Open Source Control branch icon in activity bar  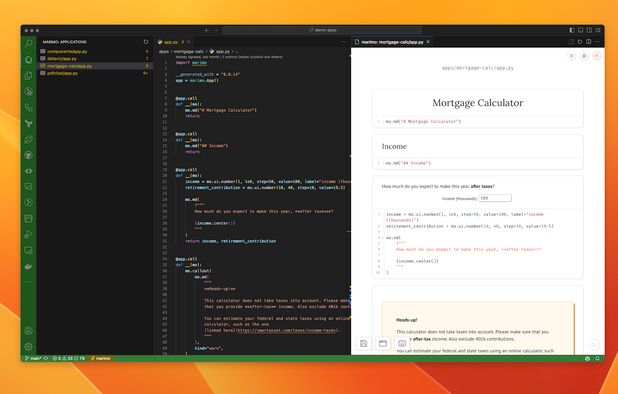(x=28, y=107)
